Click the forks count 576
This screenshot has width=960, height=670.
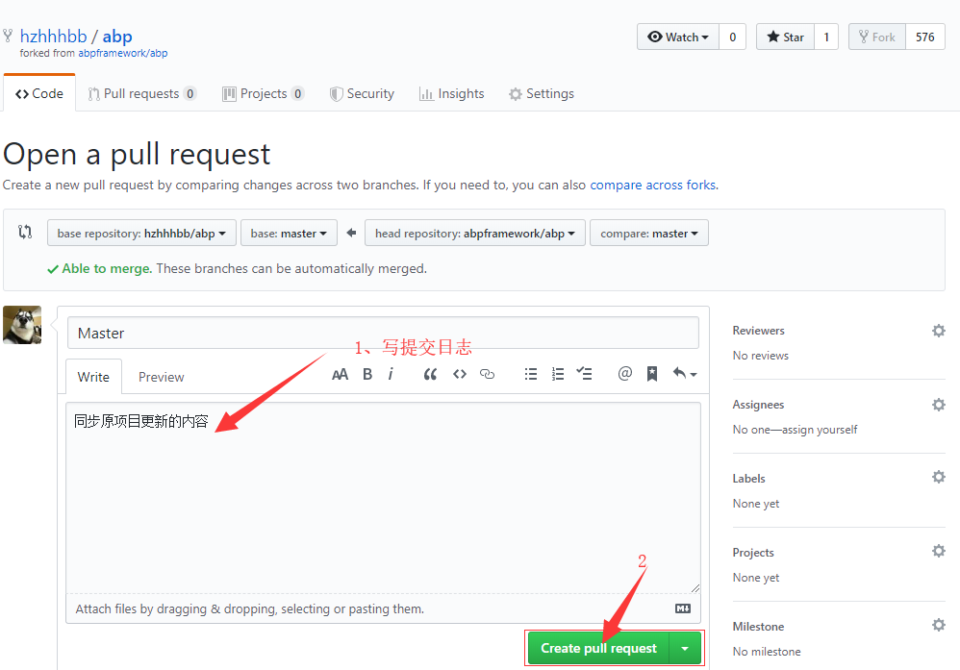(x=925, y=37)
